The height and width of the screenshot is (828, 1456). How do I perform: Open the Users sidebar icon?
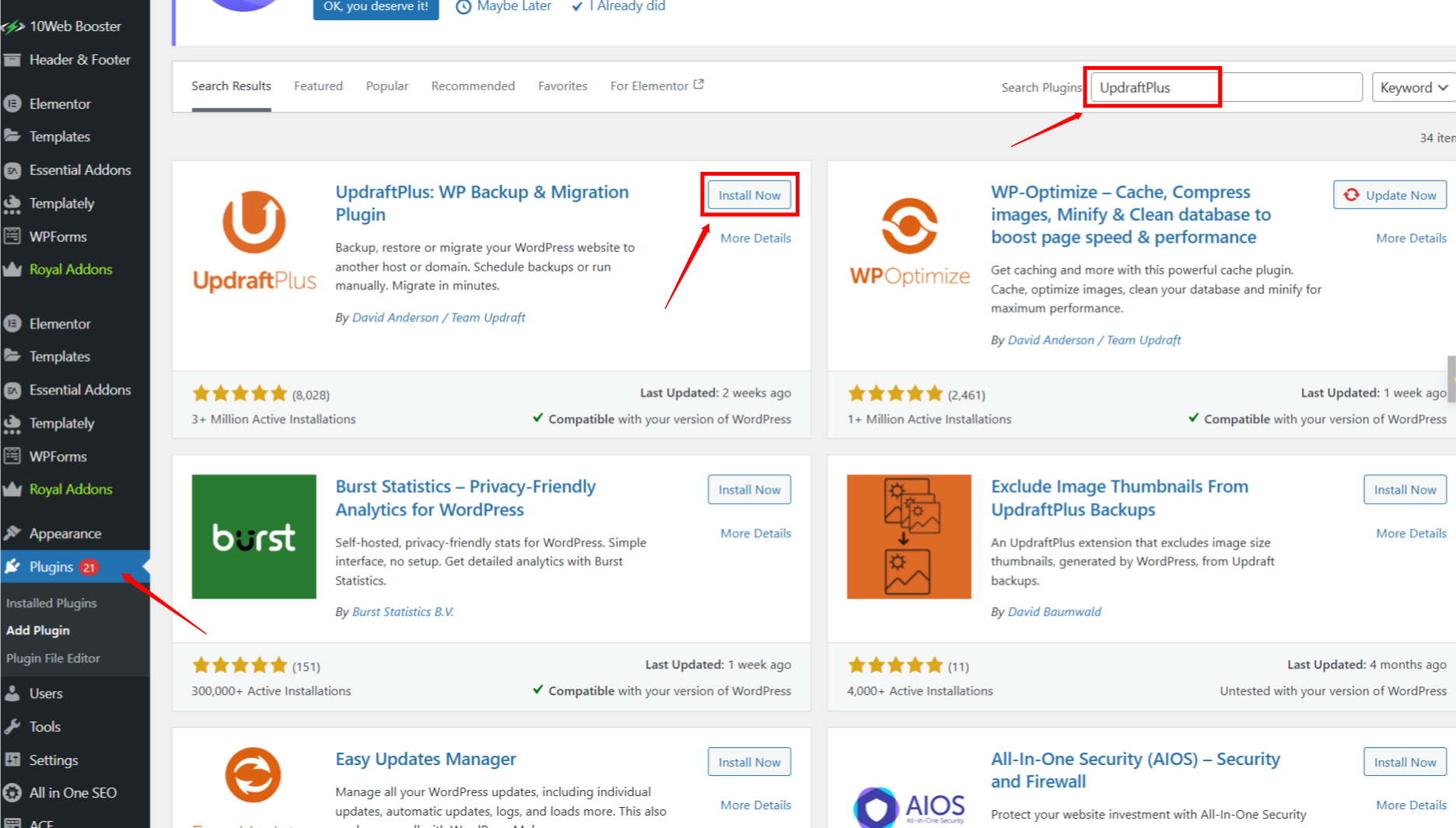tap(12, 693)
